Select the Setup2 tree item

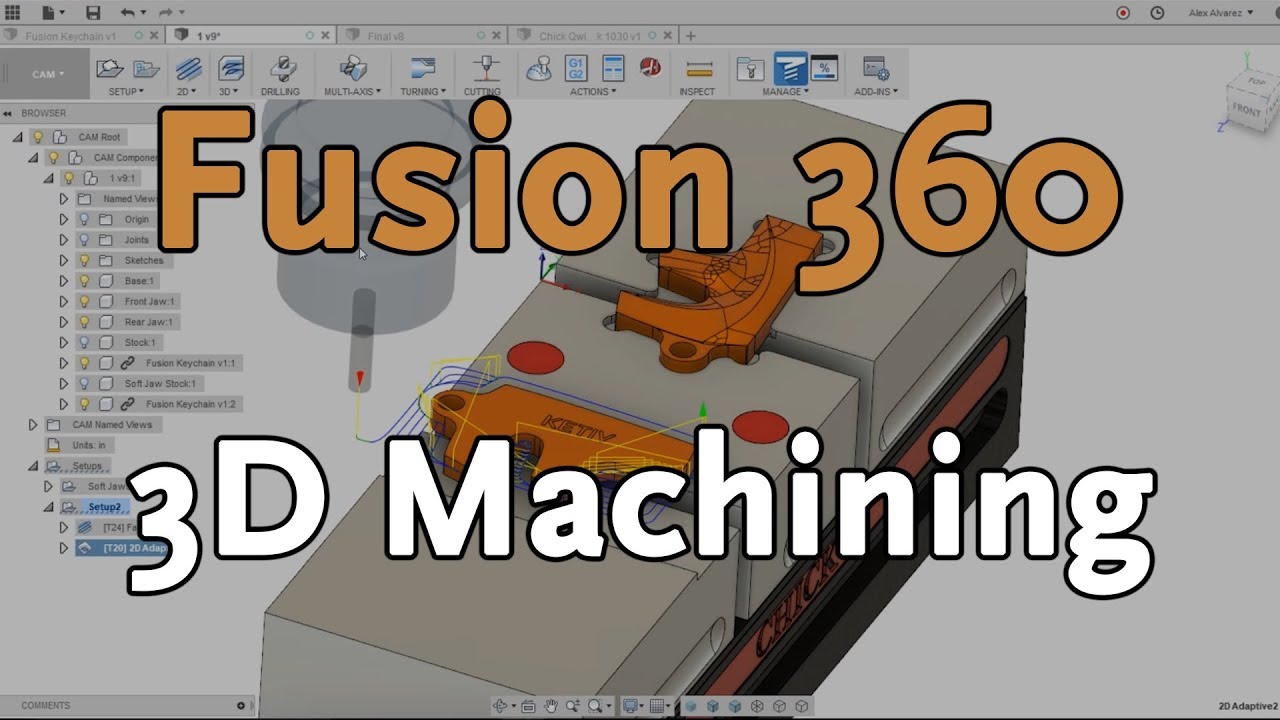(x=104, y=507)
